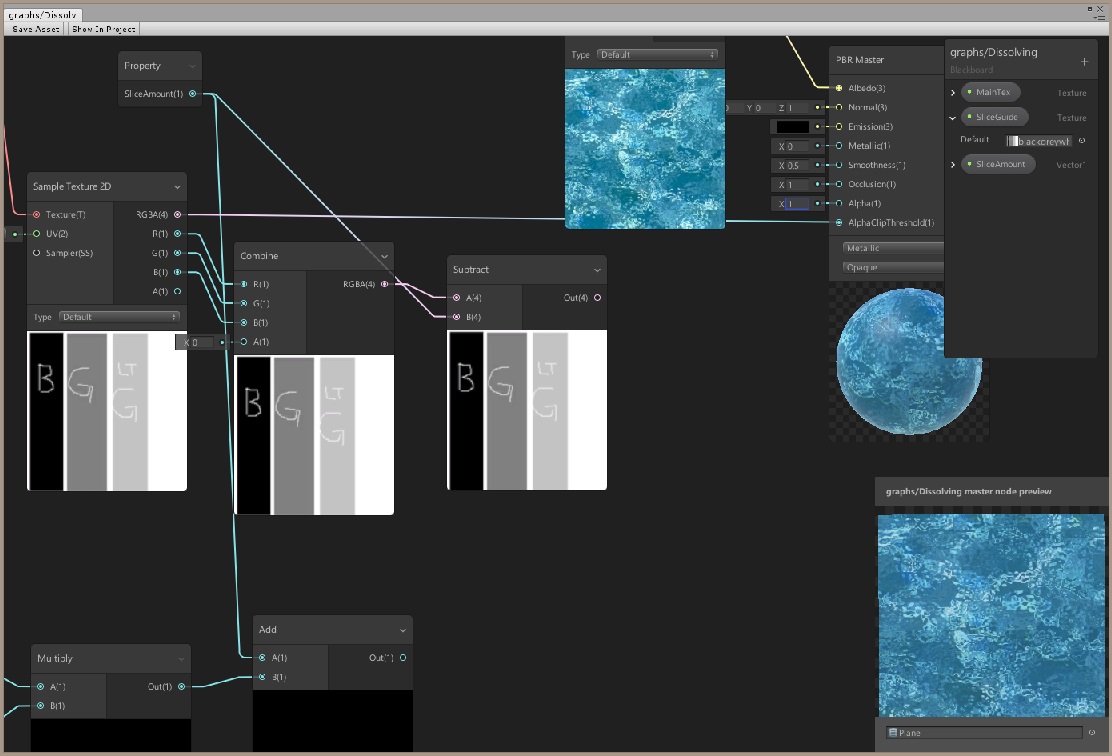This screenshot has height=756, width=1112.
Task: Click the RGBA(4) output port on Sample Texture 2D
Action: click(x=179, y=214)
